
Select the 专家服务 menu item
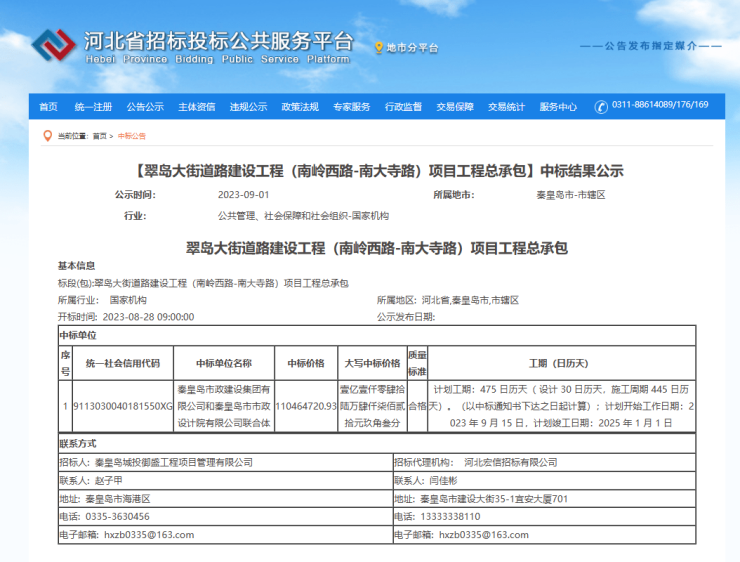coord(352,107)
